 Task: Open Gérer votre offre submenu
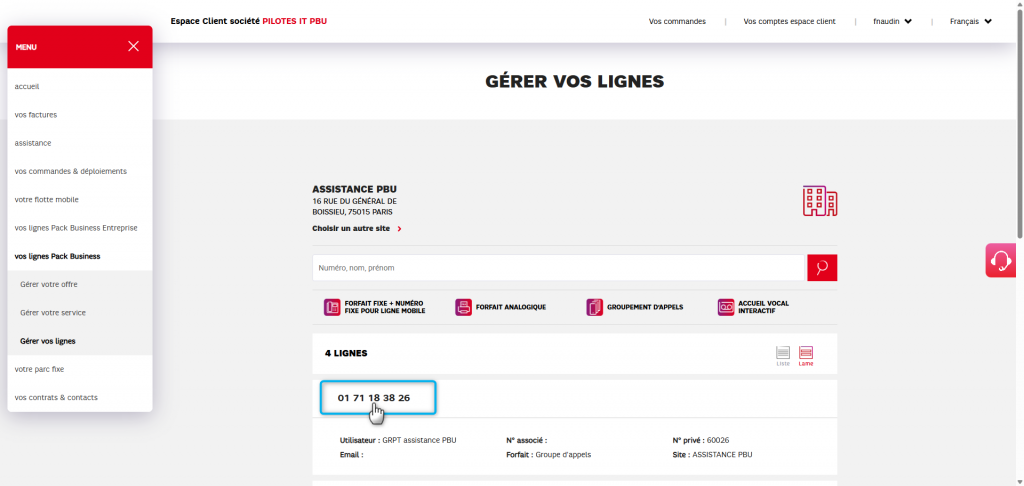point(49,285)
